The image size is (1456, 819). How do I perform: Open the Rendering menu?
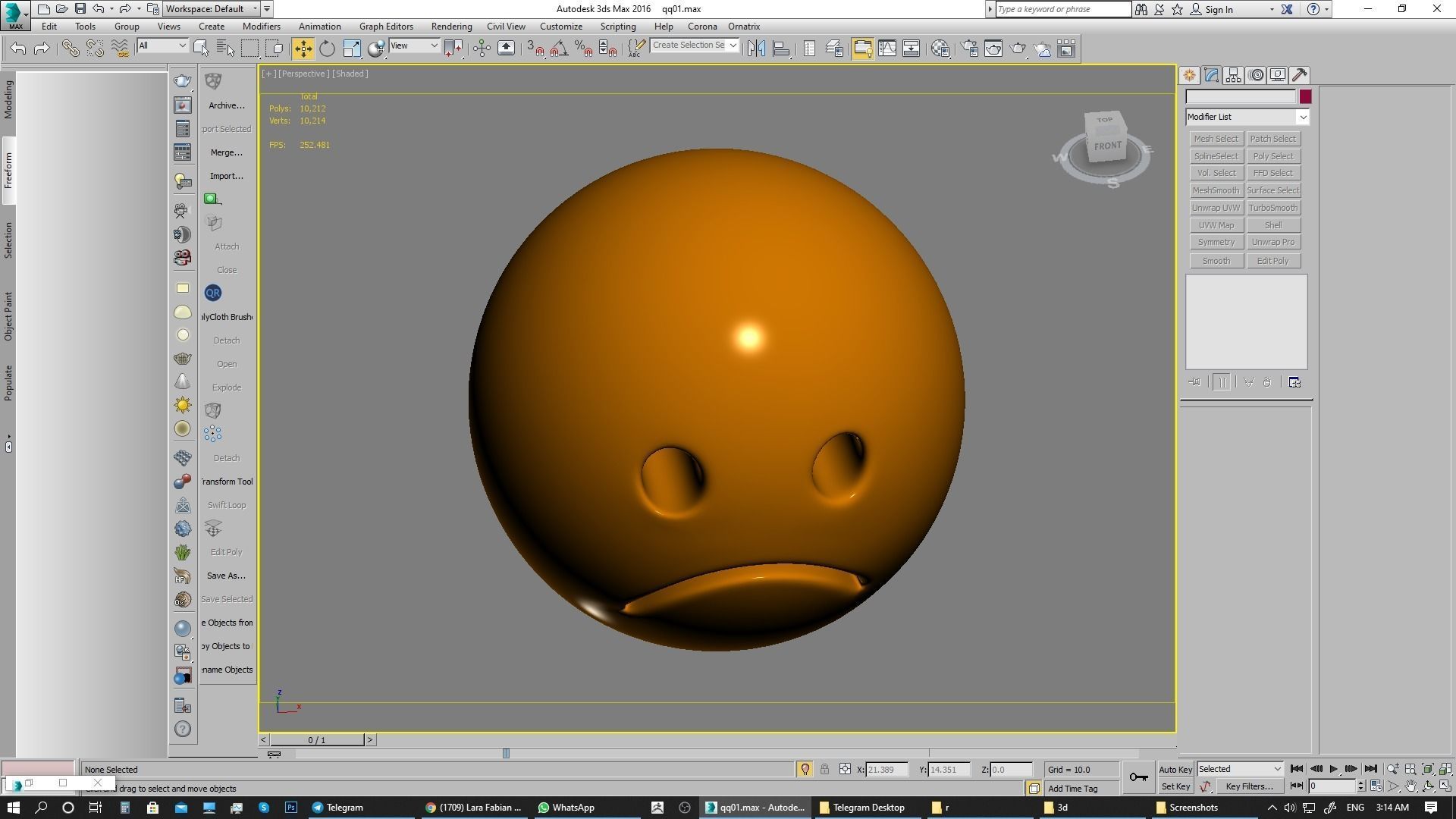(x=451, y=27)
